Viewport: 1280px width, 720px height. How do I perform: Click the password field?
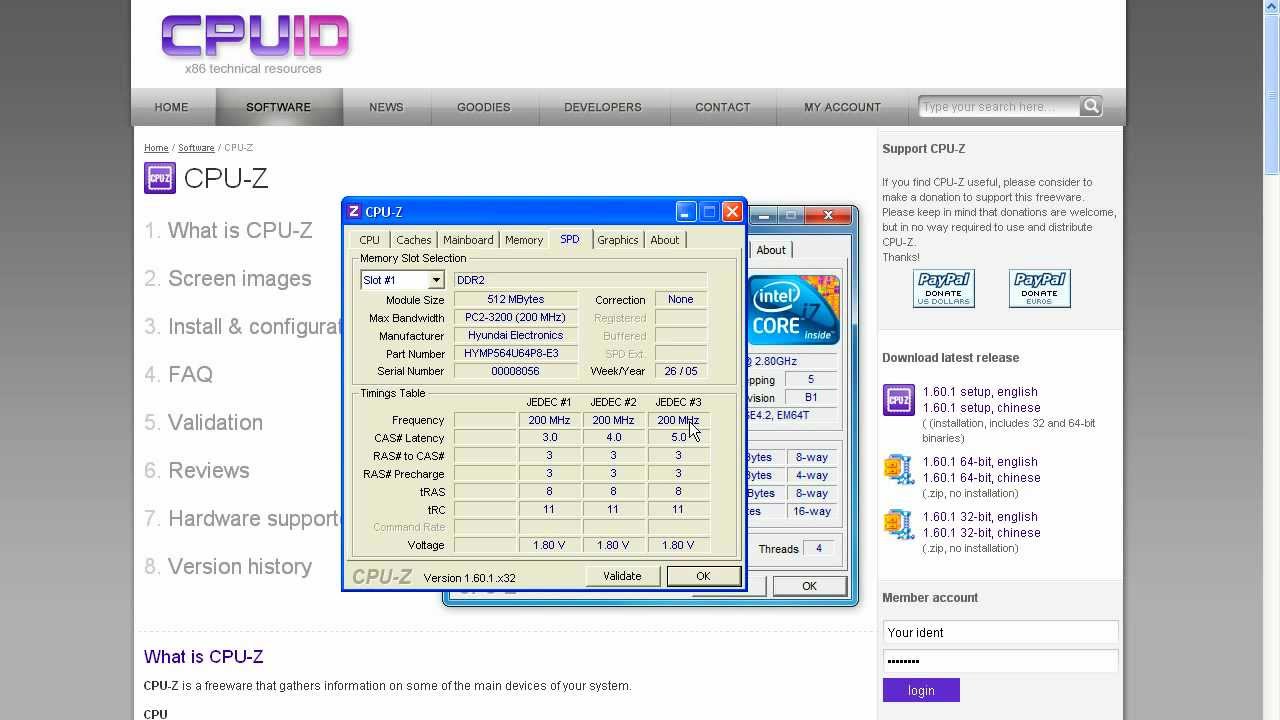coord(1000,661)
